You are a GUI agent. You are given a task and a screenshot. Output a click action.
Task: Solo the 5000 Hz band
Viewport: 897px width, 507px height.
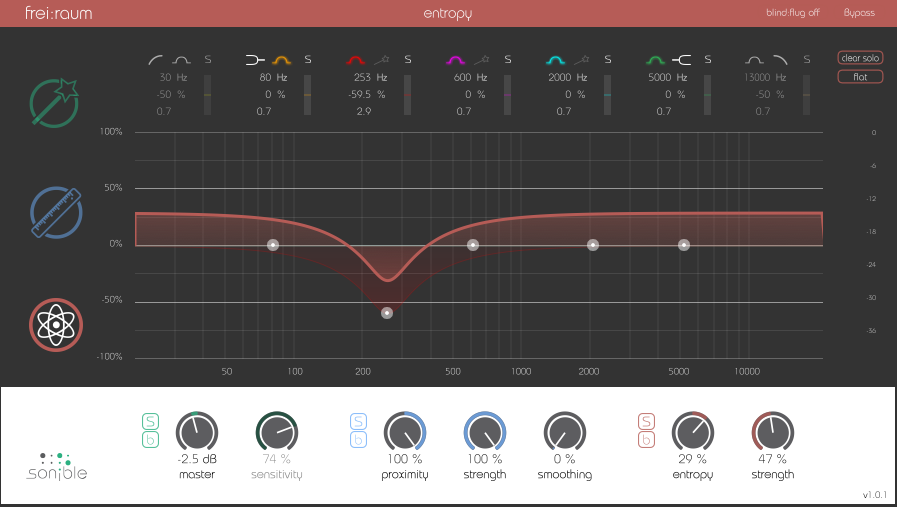(708, 59)
